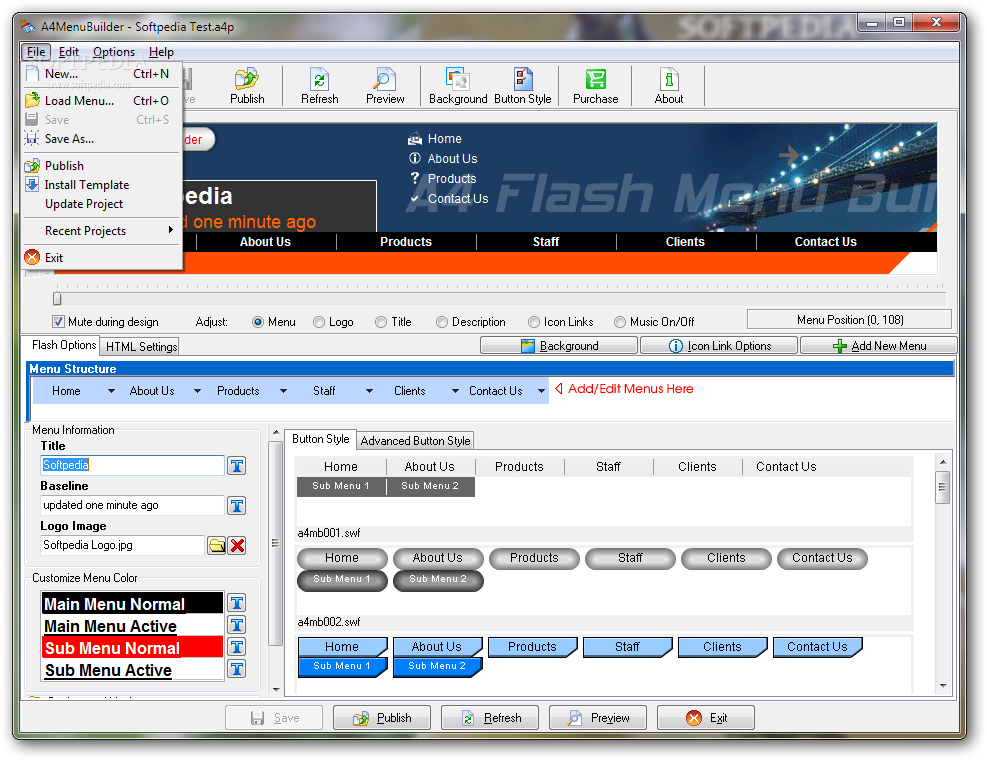Select the Music On/Off radio button
Screen dimensions: 987x760
[x=620, y=322]
